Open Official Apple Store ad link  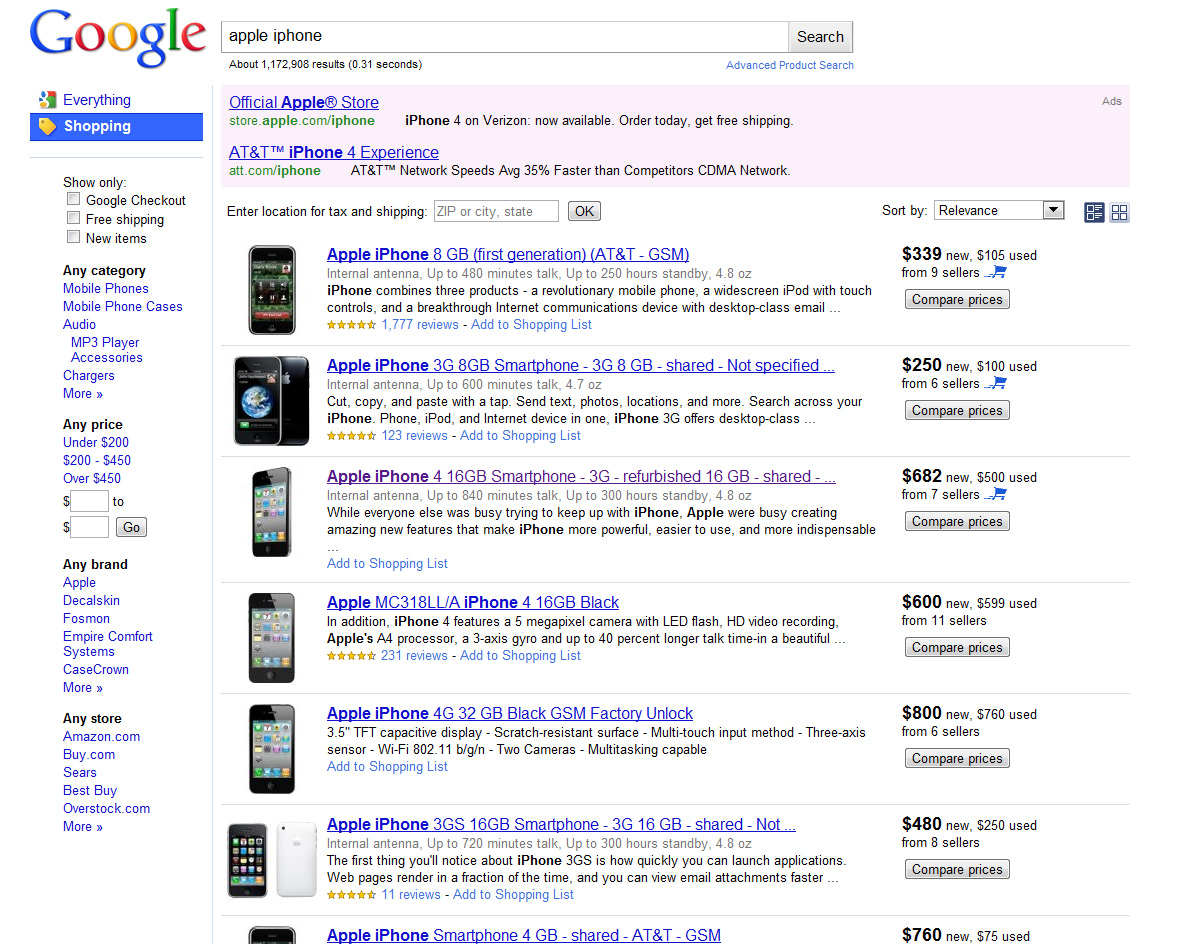click(304, 103)
